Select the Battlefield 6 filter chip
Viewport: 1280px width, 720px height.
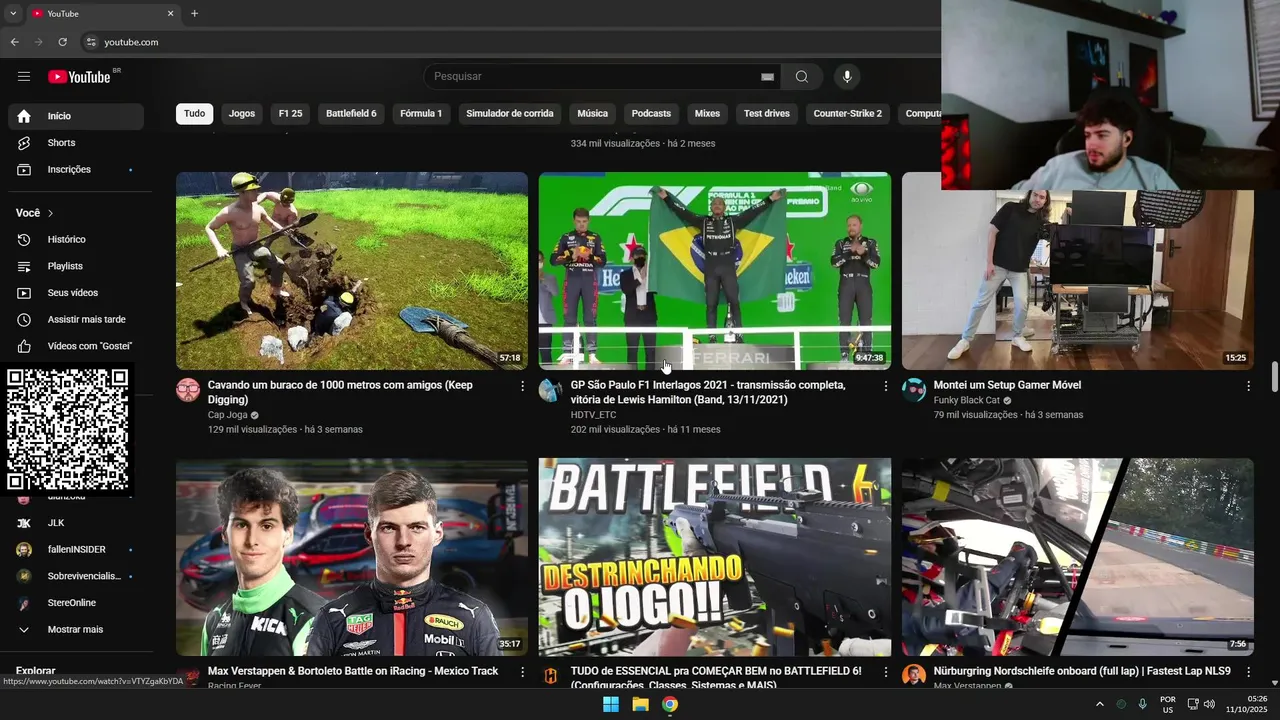pyautogui.click(x=351, y=114)
